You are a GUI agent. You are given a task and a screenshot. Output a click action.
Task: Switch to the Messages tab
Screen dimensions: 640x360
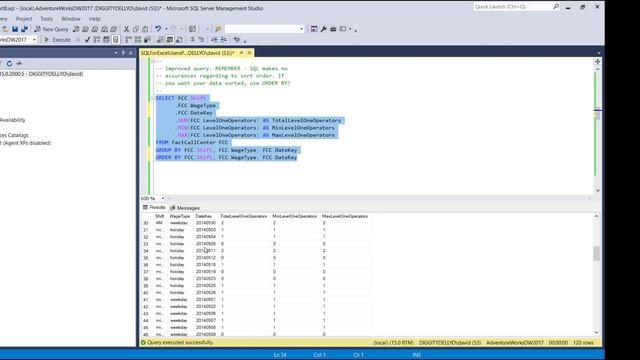pyautogui.click(x=184, y=208)
